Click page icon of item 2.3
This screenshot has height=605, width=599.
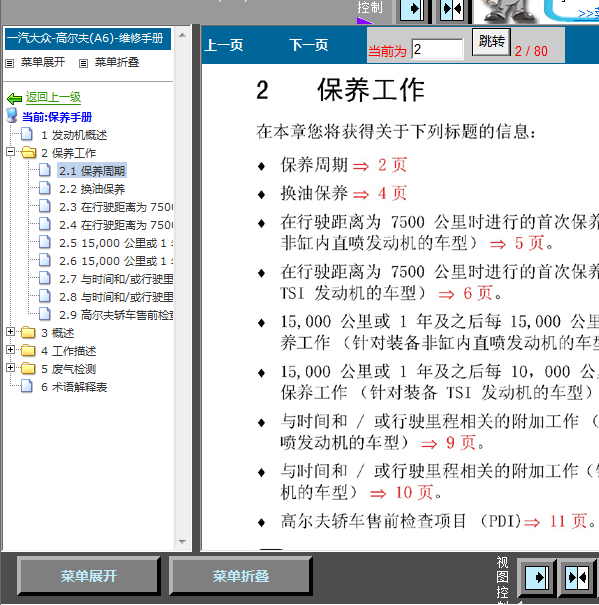(45, 206)
